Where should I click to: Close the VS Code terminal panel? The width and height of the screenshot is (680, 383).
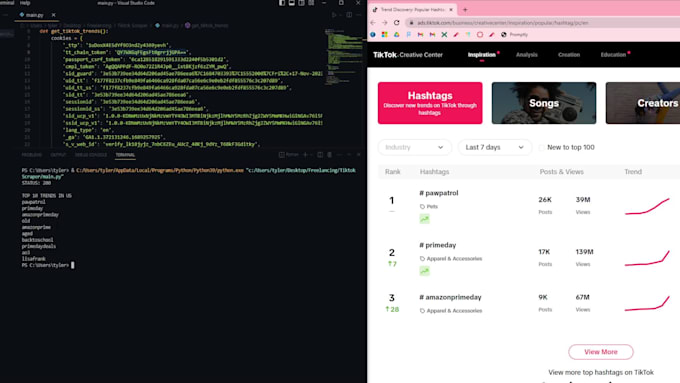(x=359, y=155)
